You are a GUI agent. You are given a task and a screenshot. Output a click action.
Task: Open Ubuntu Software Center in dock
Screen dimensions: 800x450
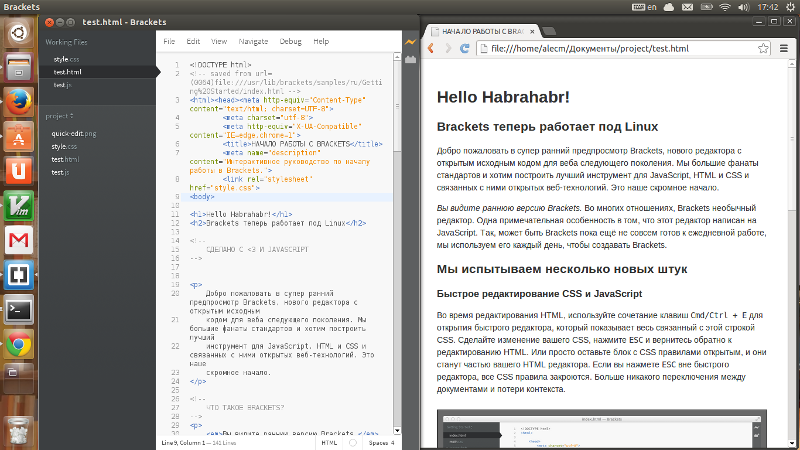[18, 137]
